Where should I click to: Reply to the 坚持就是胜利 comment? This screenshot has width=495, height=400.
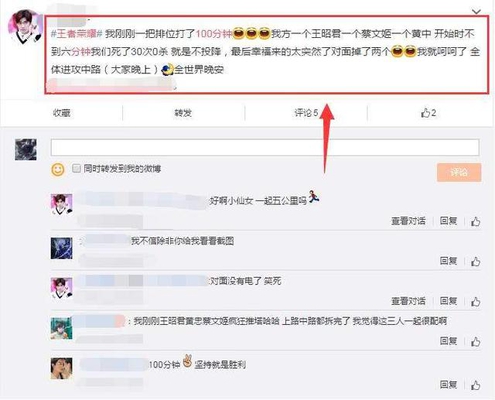click(448, 384)
